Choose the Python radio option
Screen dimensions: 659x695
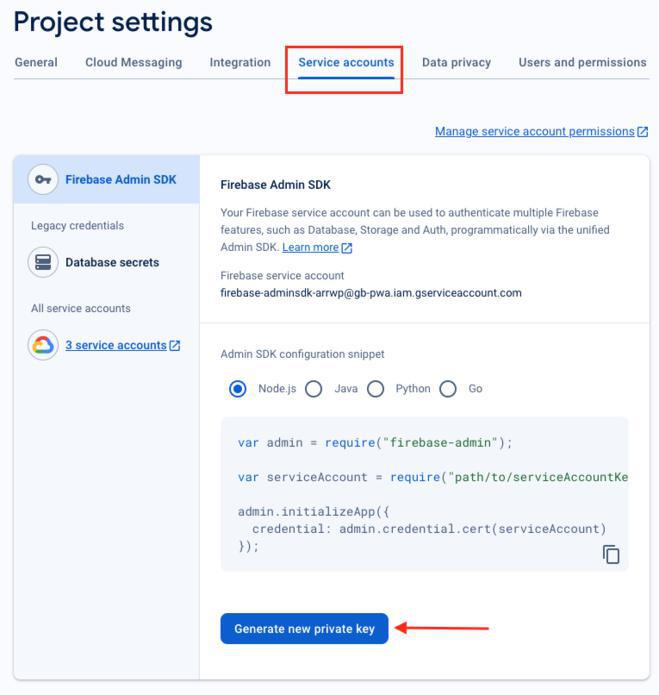tap(375, 389)
